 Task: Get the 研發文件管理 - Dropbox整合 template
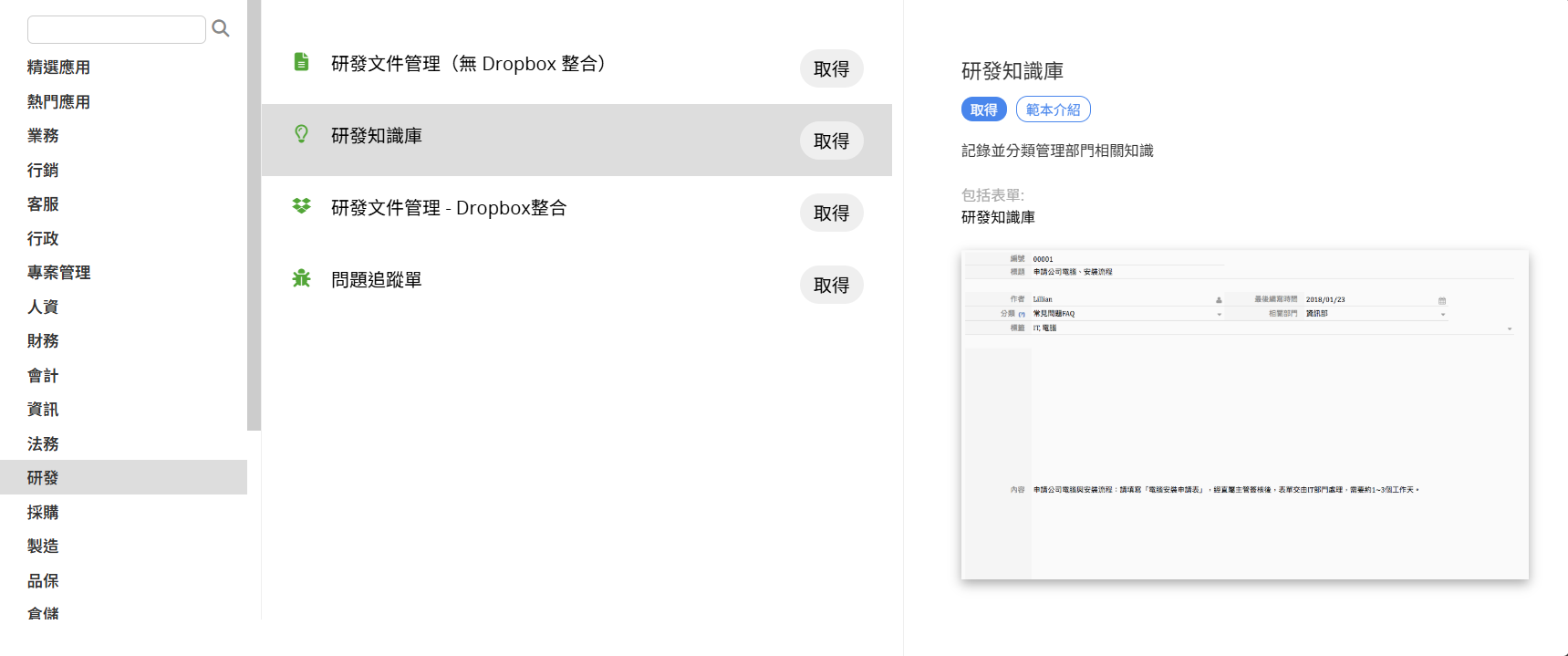click(x=831, y=213)
